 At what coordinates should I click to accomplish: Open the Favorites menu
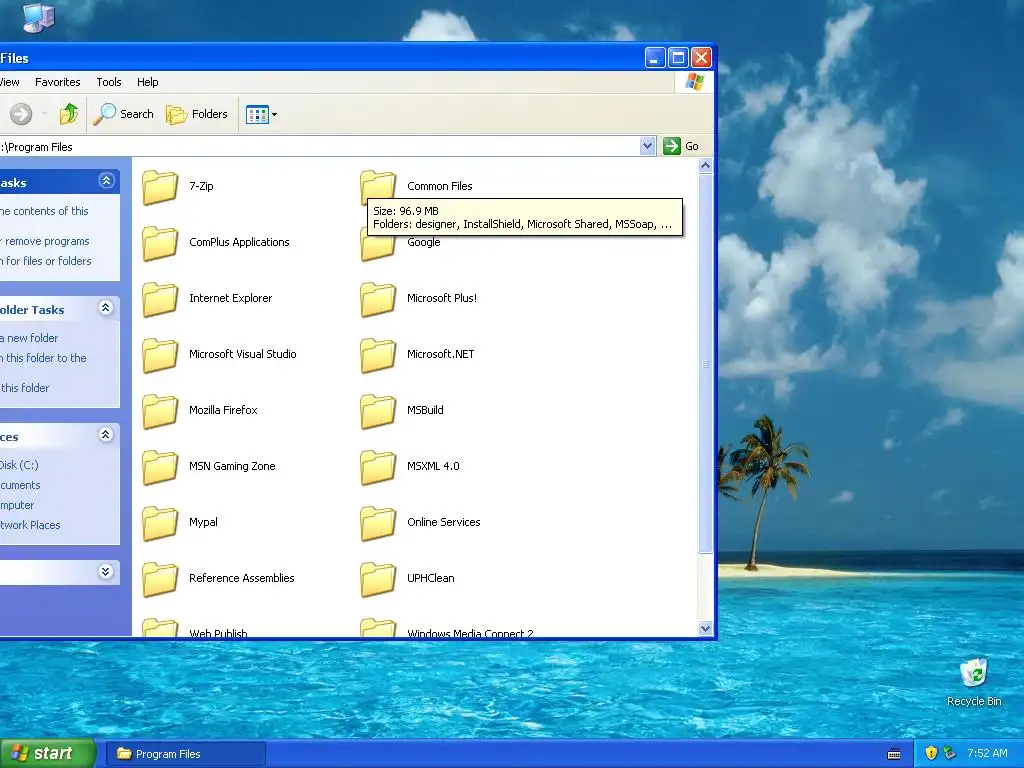coord(57,82)
